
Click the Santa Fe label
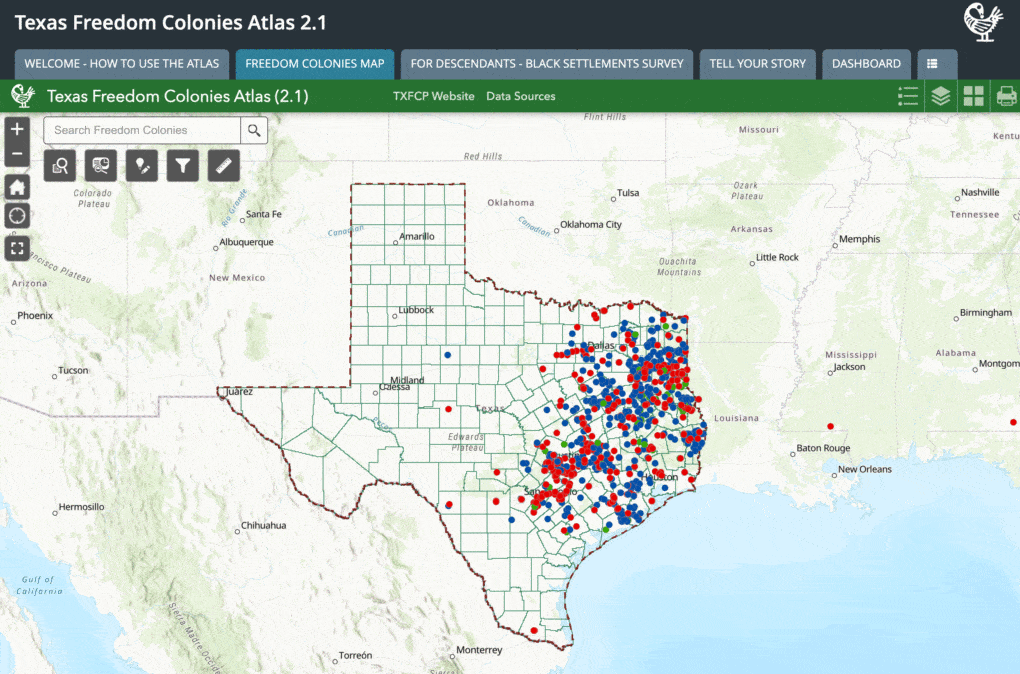(x=263, y=214)
